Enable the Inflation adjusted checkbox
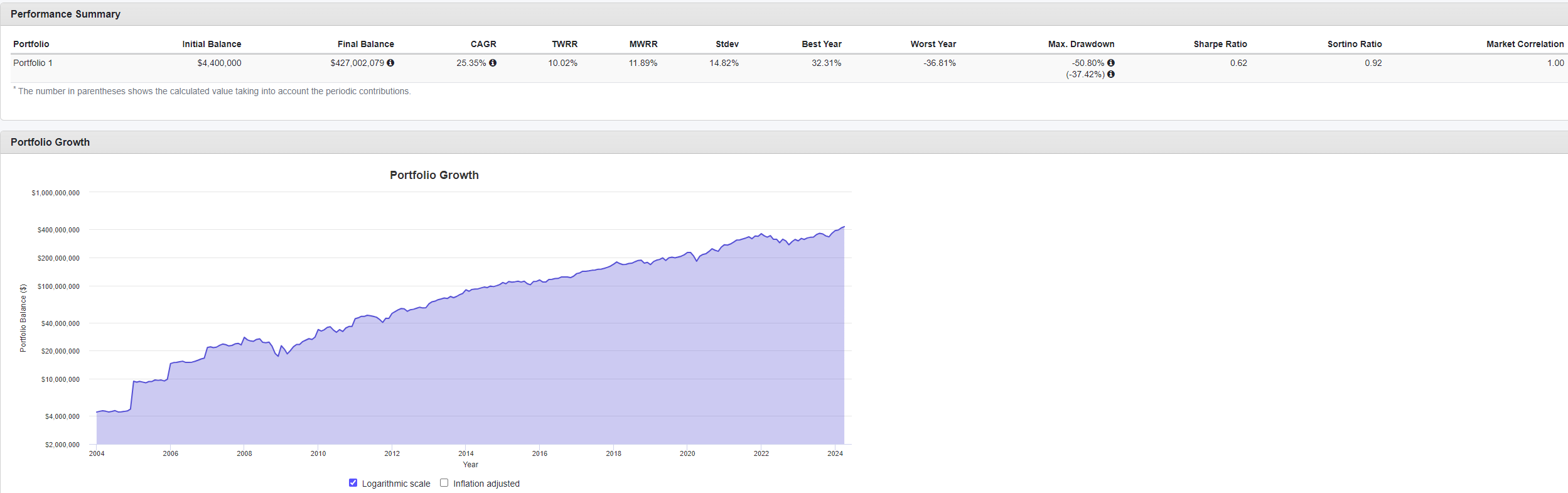 (x=444, y=483)
